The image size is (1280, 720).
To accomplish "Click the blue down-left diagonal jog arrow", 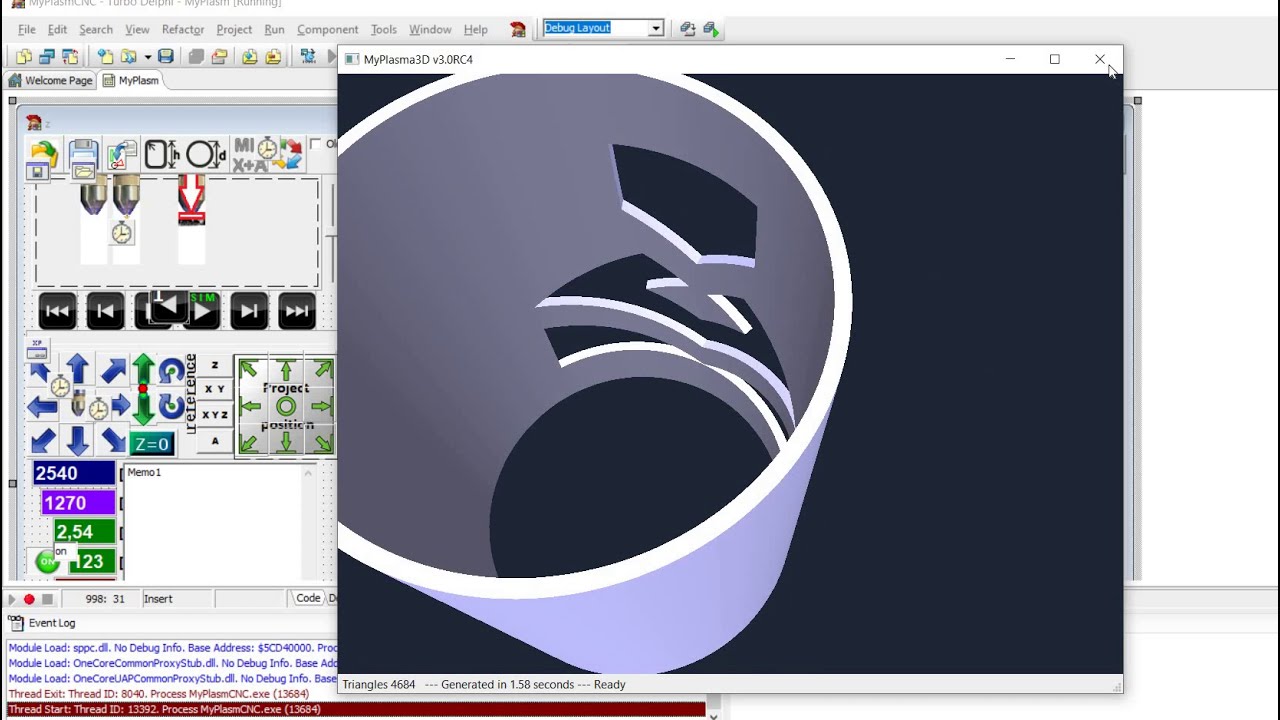I will [43, 441].
